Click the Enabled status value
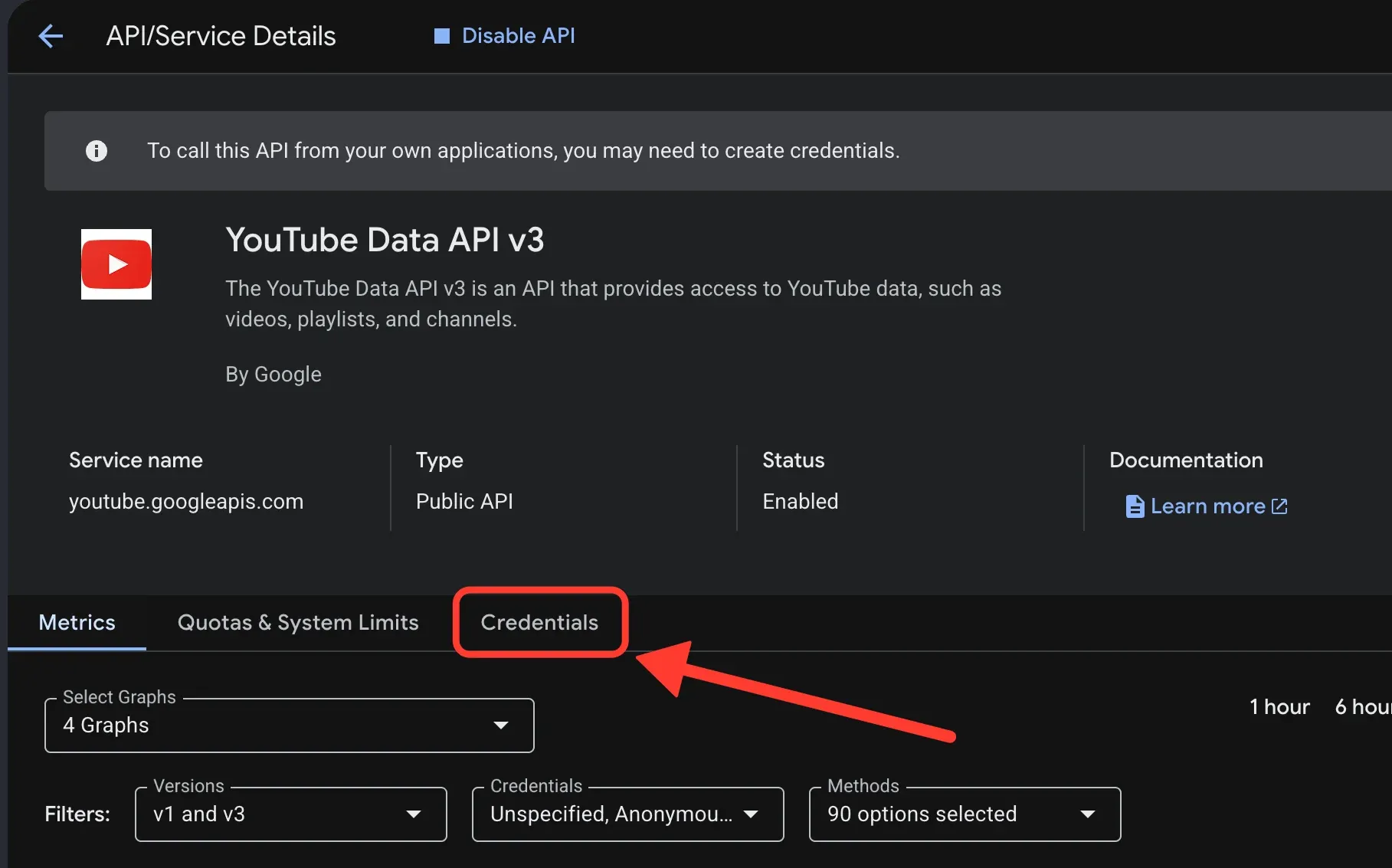 (x=801, y=502)
